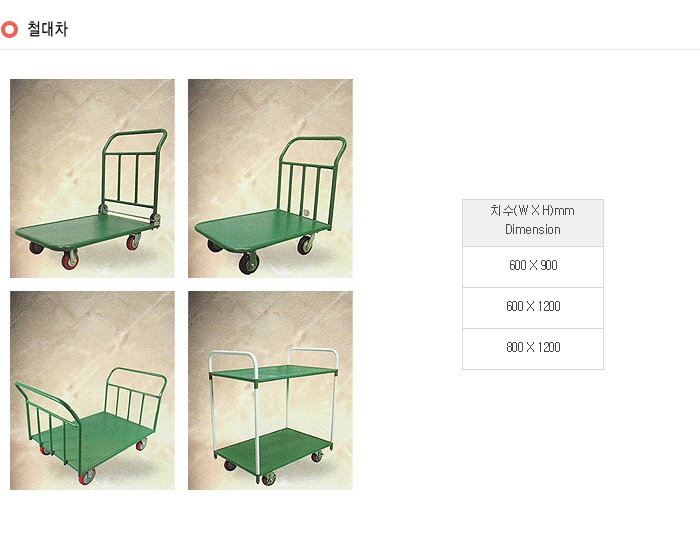Click the platform deck of top-left cart
700x537 pixels.
point(85,230)
